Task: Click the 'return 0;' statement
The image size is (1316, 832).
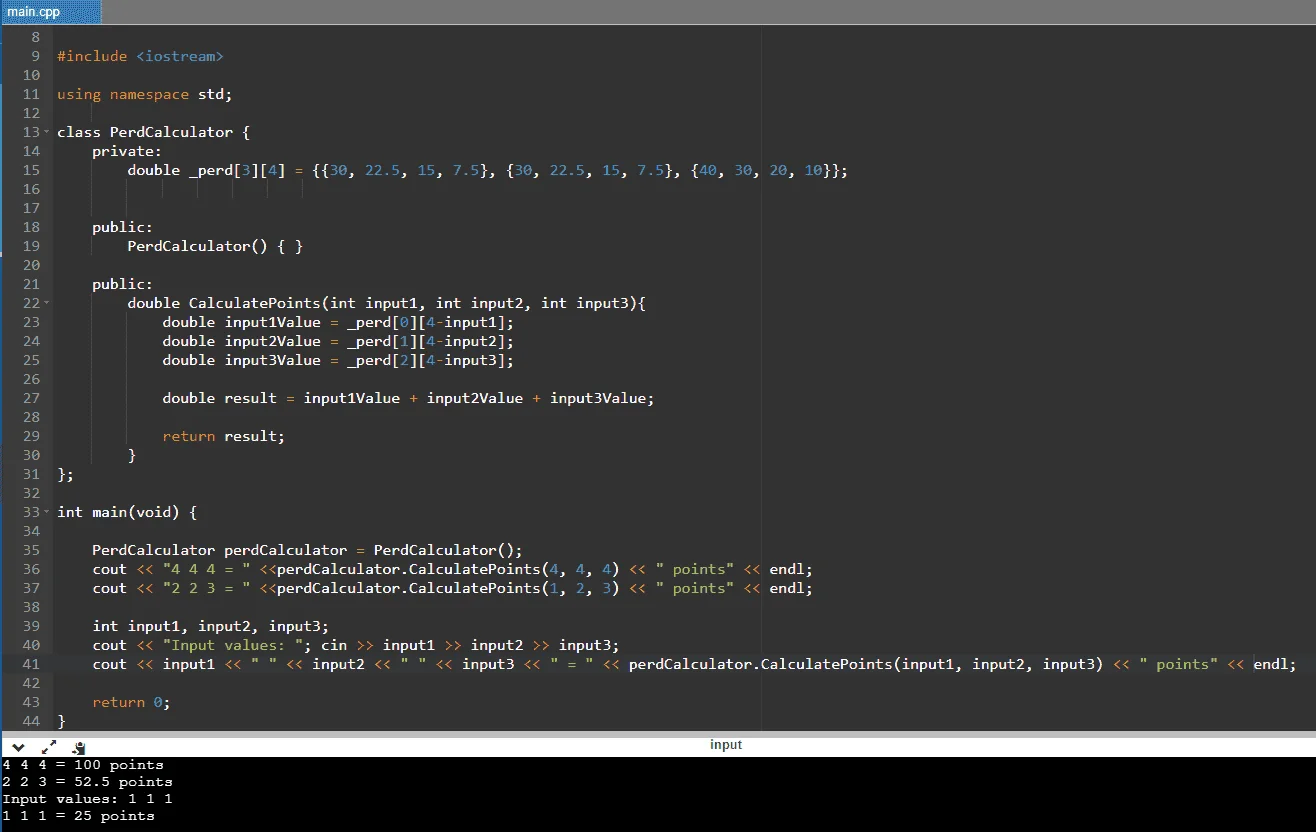Action: coord(131,703)
